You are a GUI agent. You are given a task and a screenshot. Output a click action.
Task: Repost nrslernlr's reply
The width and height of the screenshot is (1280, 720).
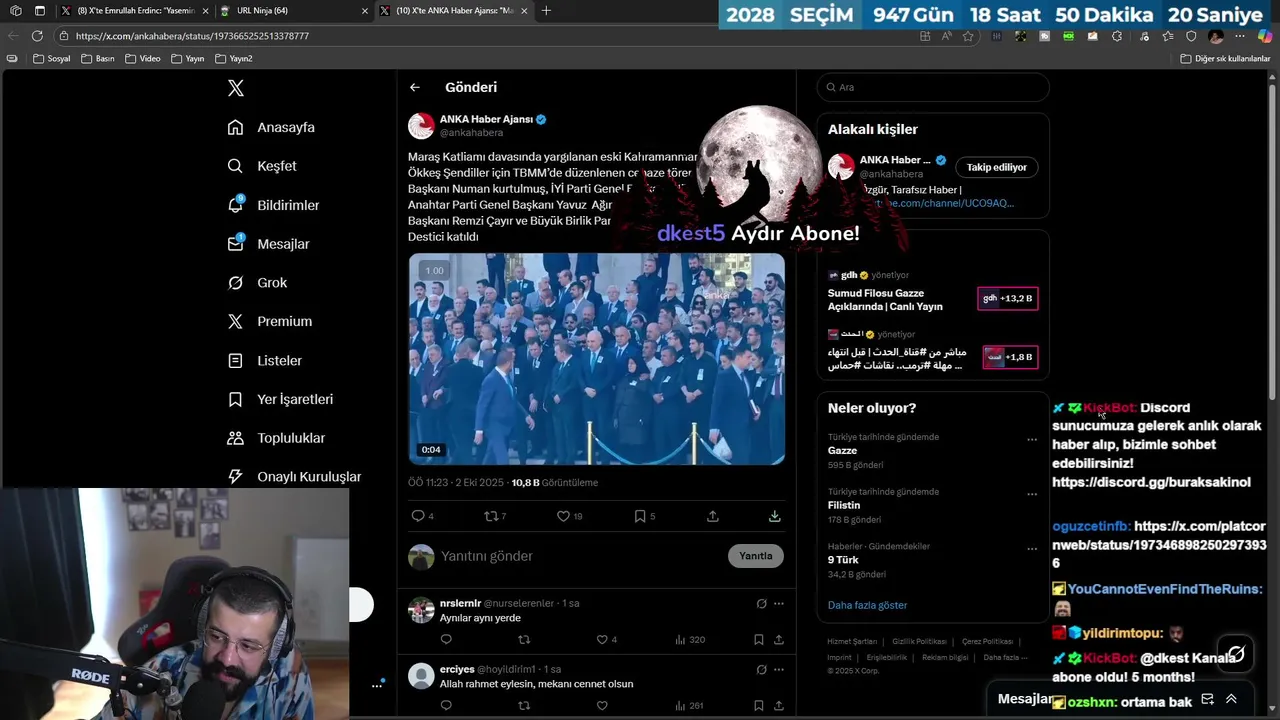[x=524, y=639]
